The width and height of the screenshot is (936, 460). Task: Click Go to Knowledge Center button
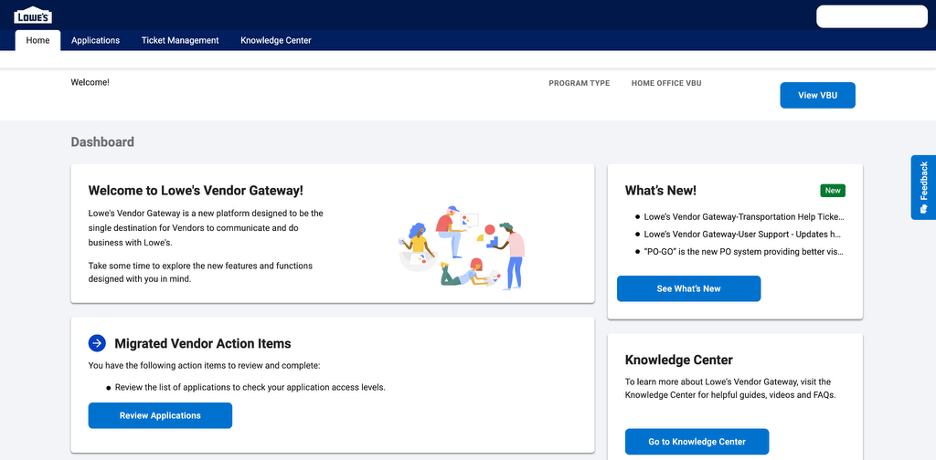coord(697,442)
